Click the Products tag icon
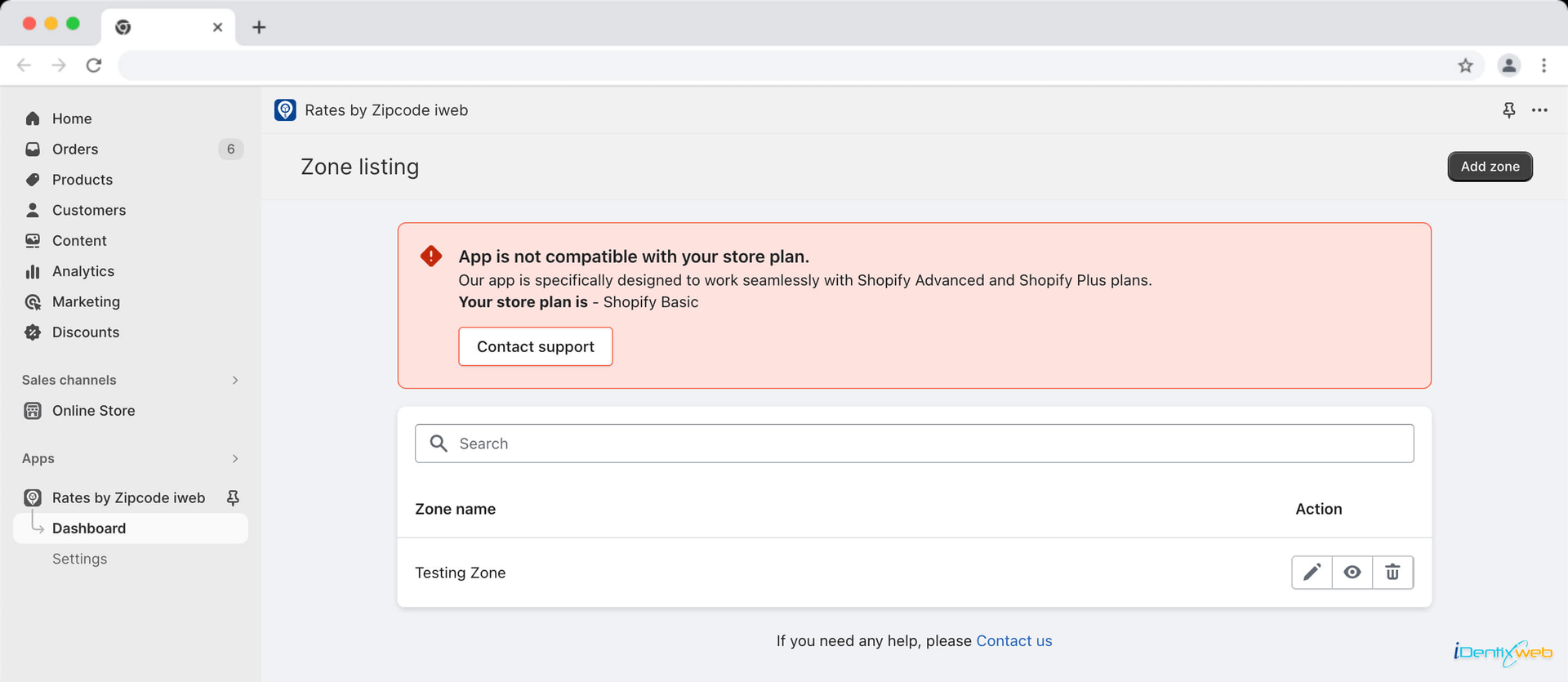Screen dimensions: 1568x682 click(33, 180)
